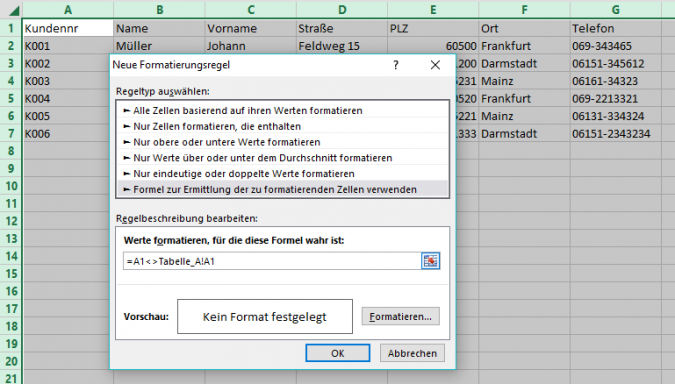Image resolution: width=675 pixels, height=384 pixels.
Task: Select 'Nur eindeutige oder doppelte Werte formatieren'
Action: (x=282, y=174)
